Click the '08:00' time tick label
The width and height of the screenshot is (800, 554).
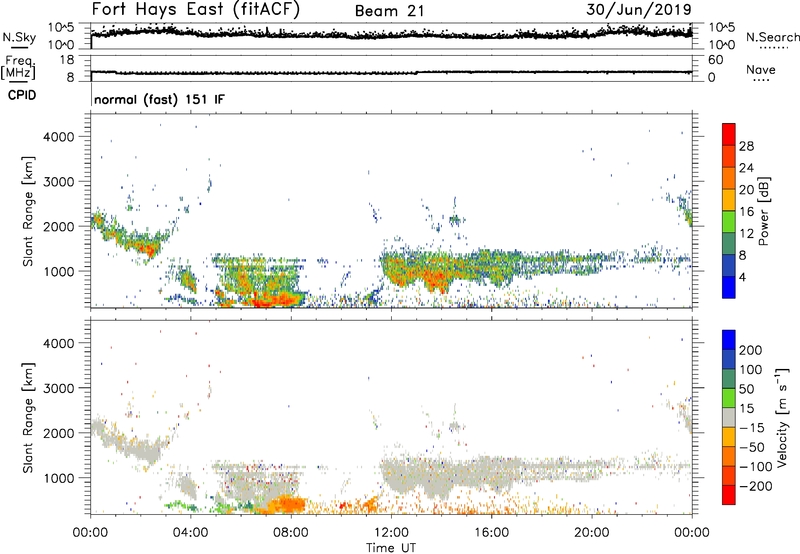[291, 533]
